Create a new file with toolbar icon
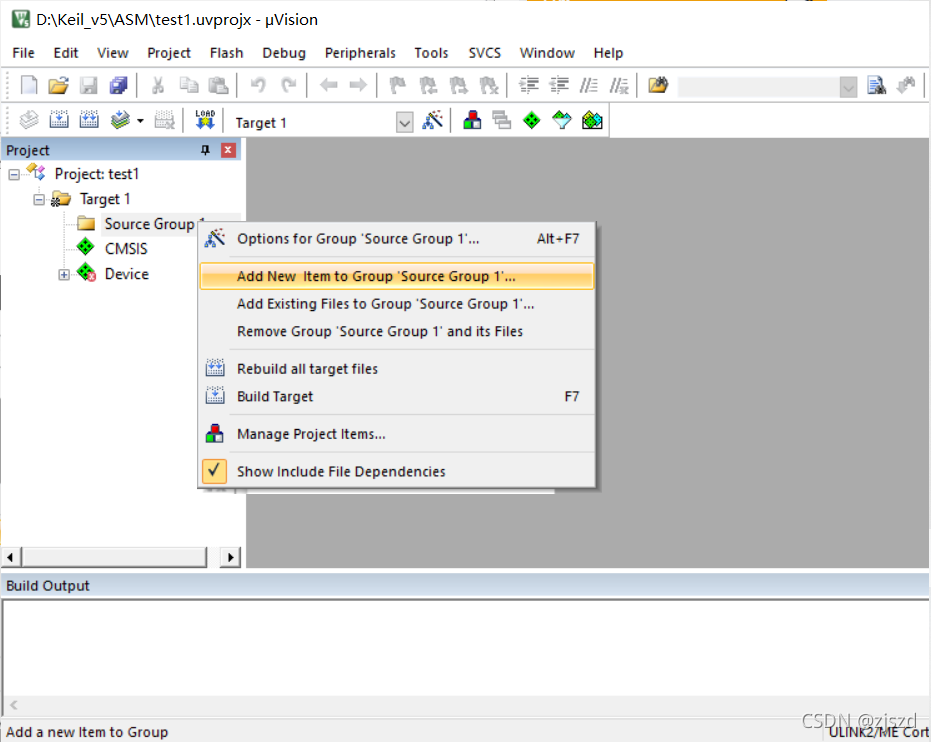Viewport: 931px width, 742px height. point(28,85)
